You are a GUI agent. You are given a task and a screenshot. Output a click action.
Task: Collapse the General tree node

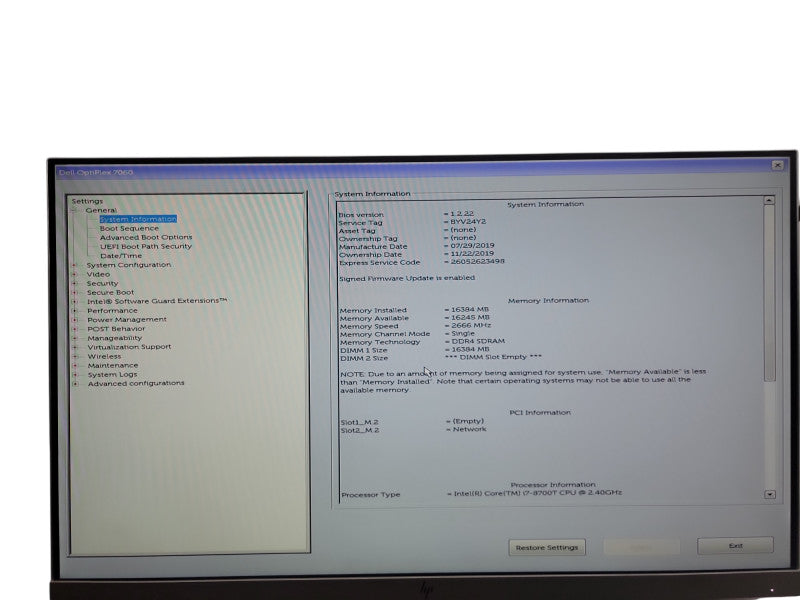pos(73,210)
